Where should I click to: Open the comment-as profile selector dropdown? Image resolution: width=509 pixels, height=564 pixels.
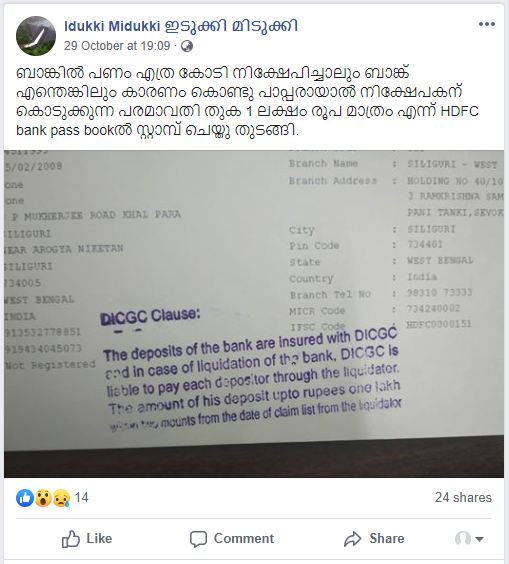tap(469, 539)
